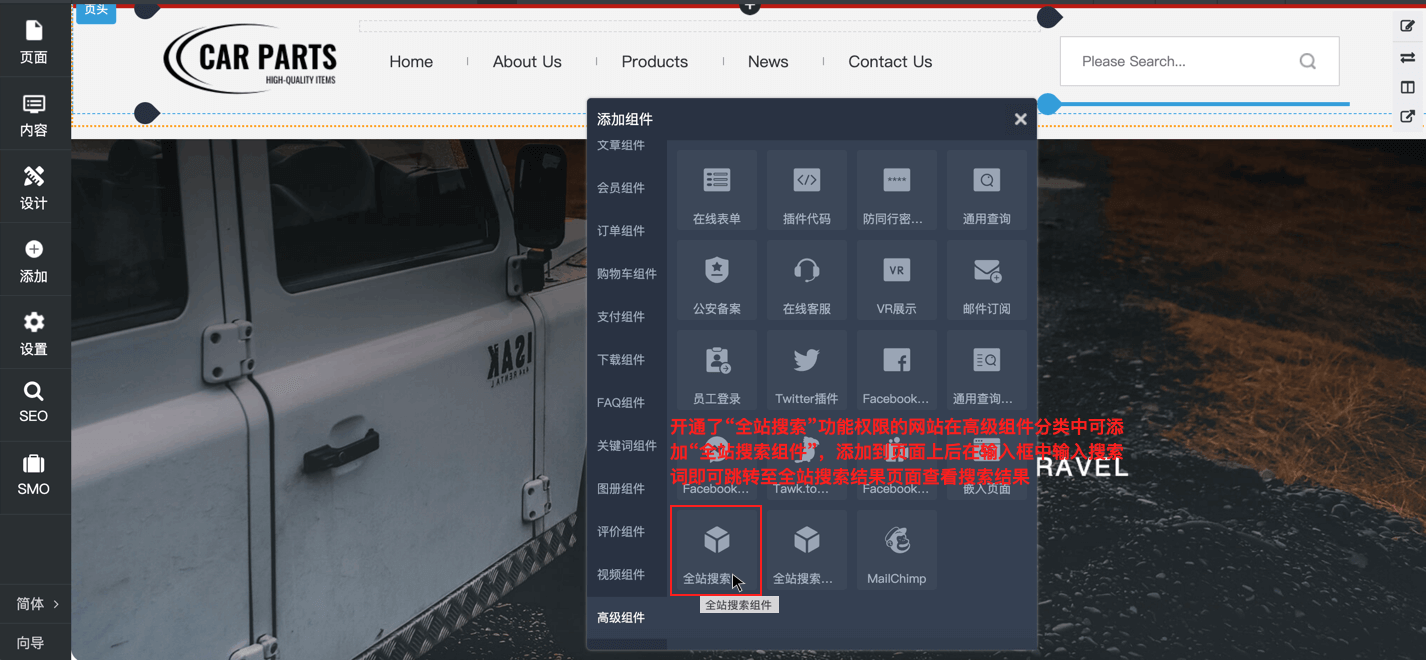Add the Twitter插件 component
The height and width of the screenshot is (660, 1427).
pos(806,369)
